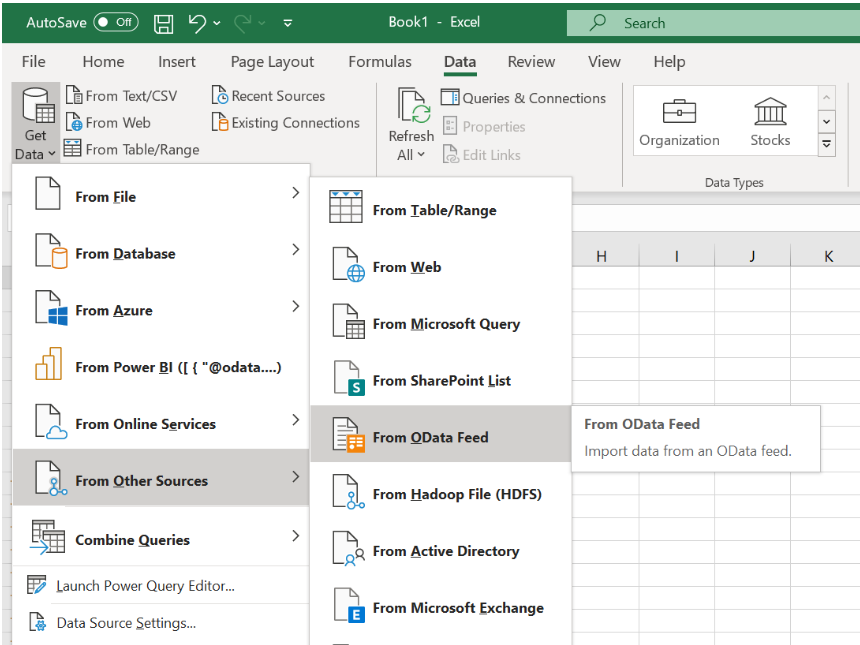
Task: Open Recent Sources
Action: (268, 95)
